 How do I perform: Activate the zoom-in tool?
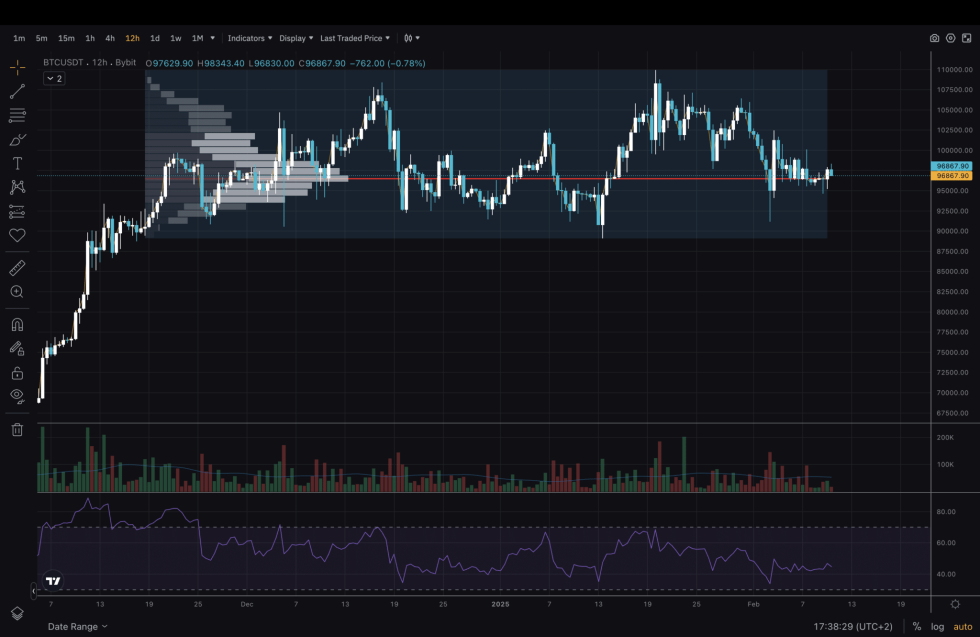tap(17, 291)
